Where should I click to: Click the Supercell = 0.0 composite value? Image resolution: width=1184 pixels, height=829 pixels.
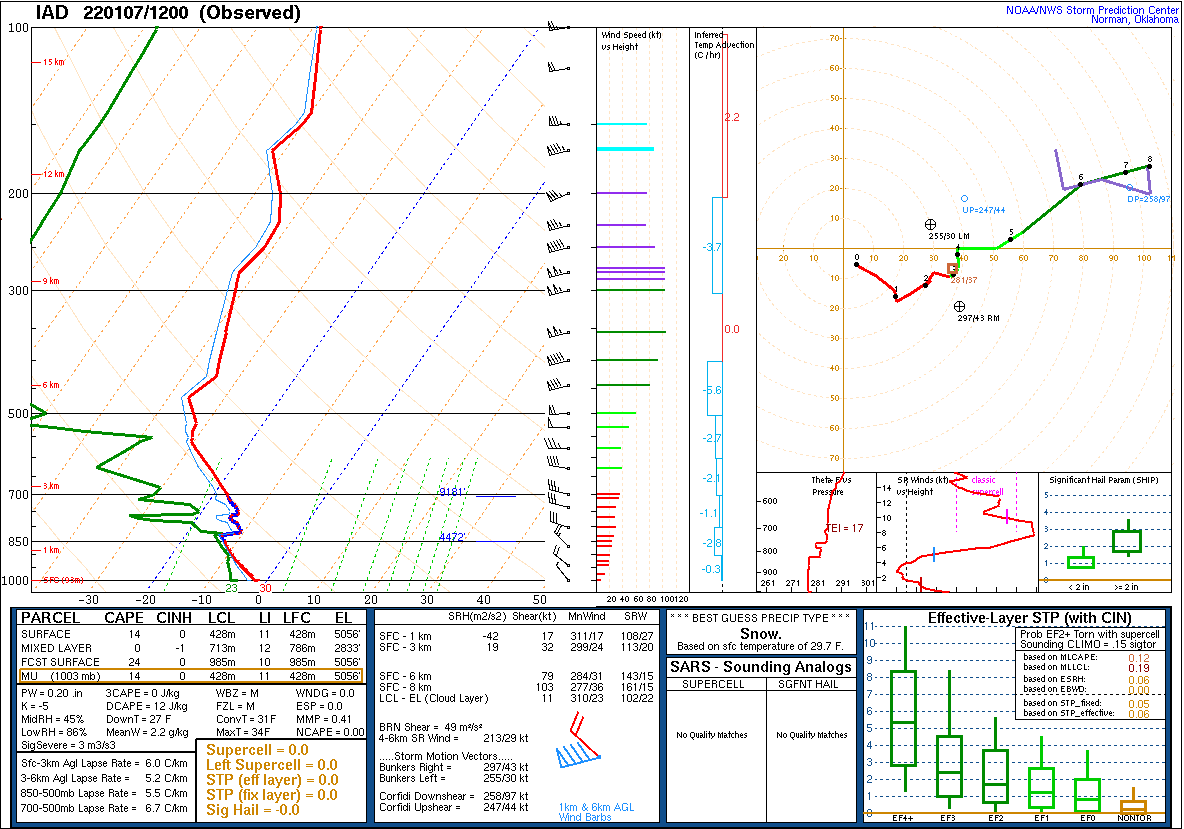257,750
